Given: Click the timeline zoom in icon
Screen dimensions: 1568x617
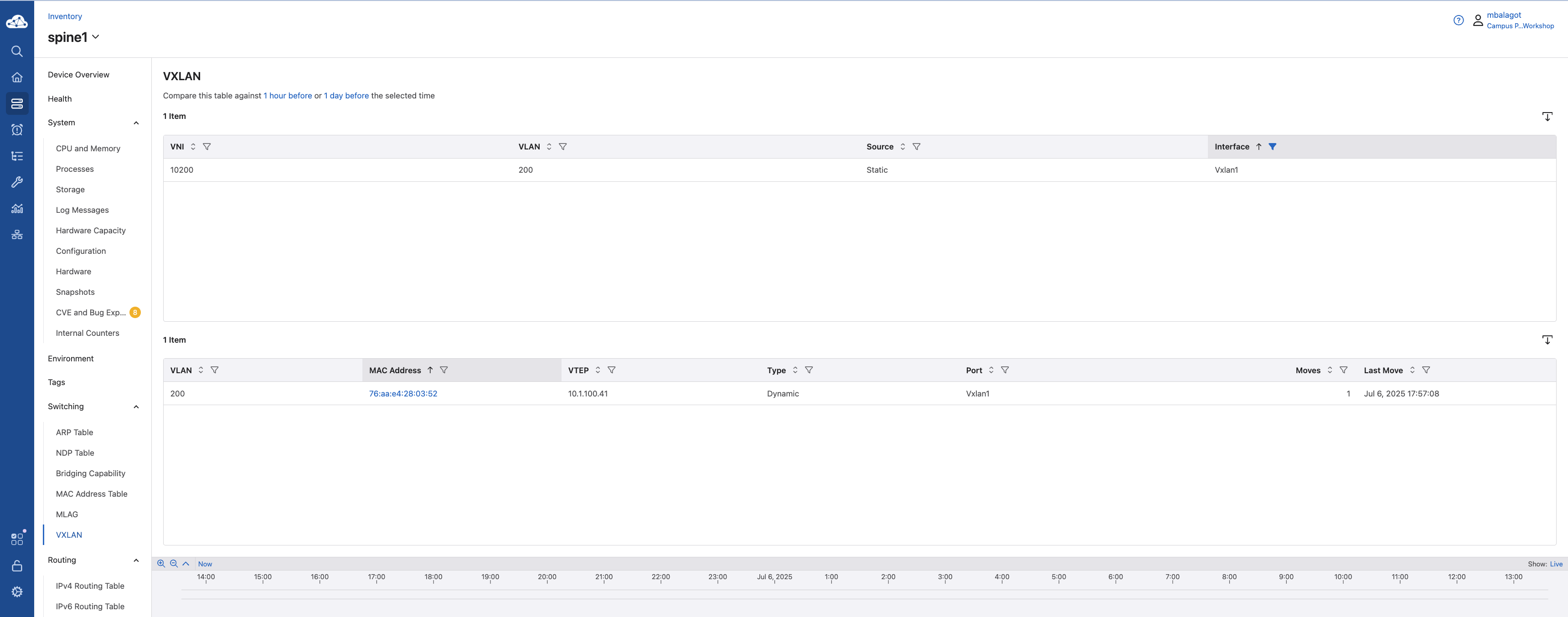Looking at the screenshot, I should pyautogui.click(x=161, y=563).
